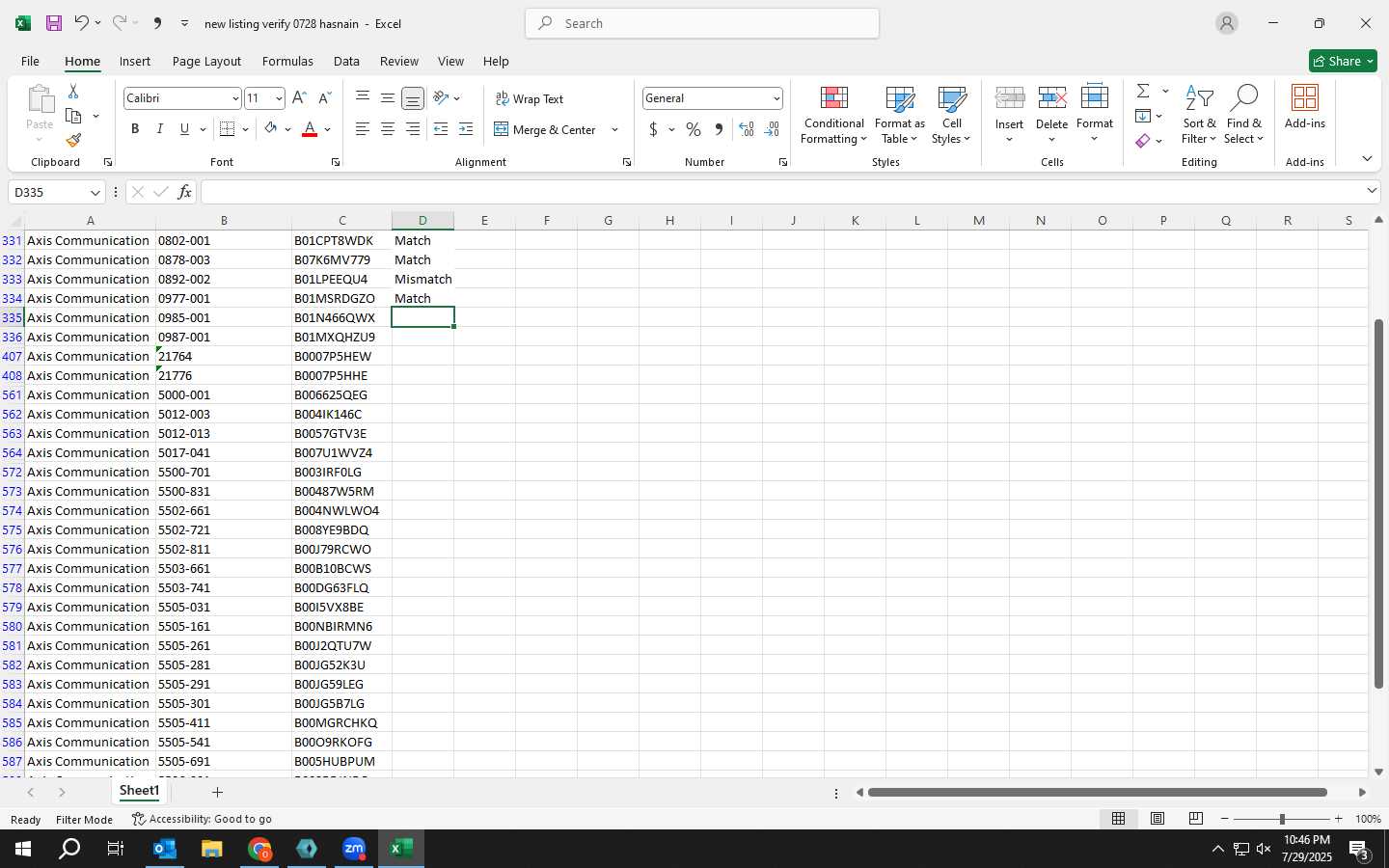Screen dimensions: 1389x868
Task: Click the Search box in title bar
Action: point(702,23)
